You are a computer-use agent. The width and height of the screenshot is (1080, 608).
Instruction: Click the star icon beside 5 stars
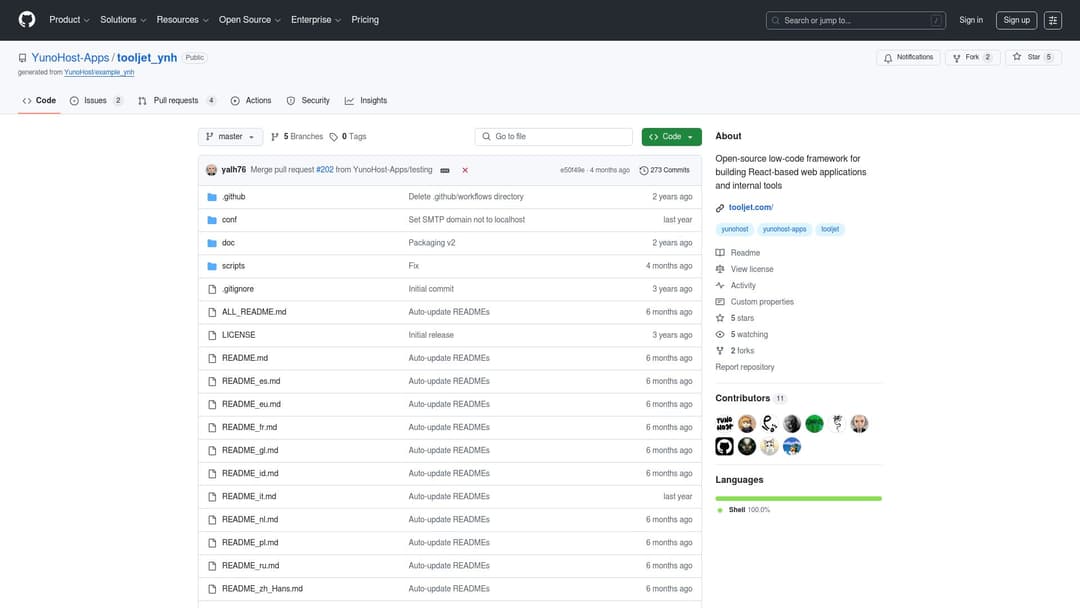720,318
